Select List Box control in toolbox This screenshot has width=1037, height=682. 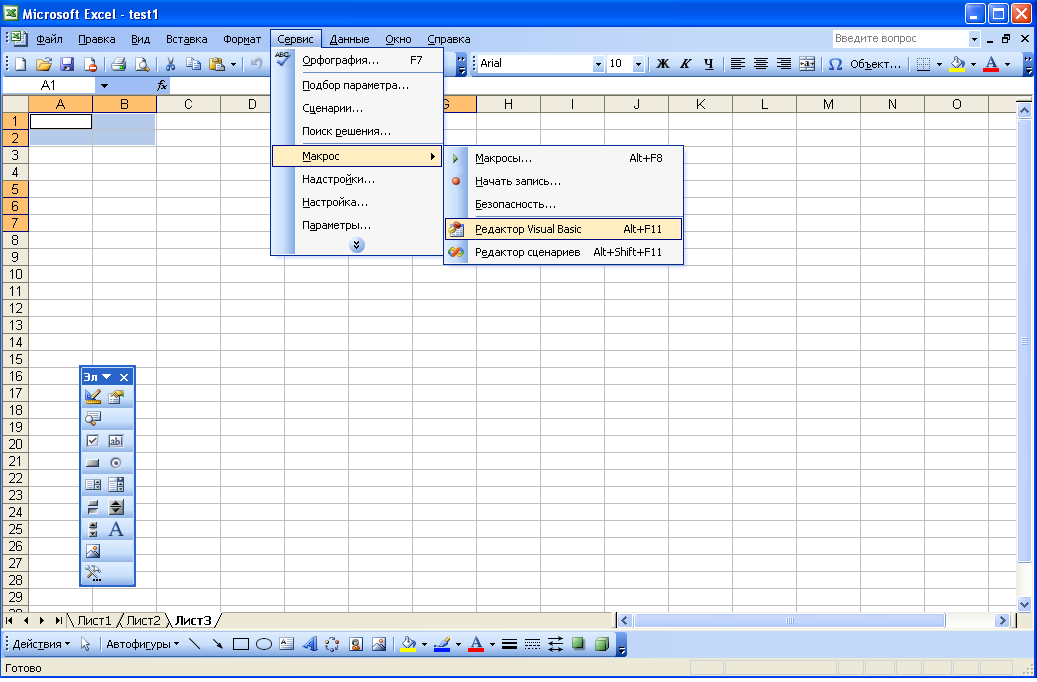coord(93,485)
